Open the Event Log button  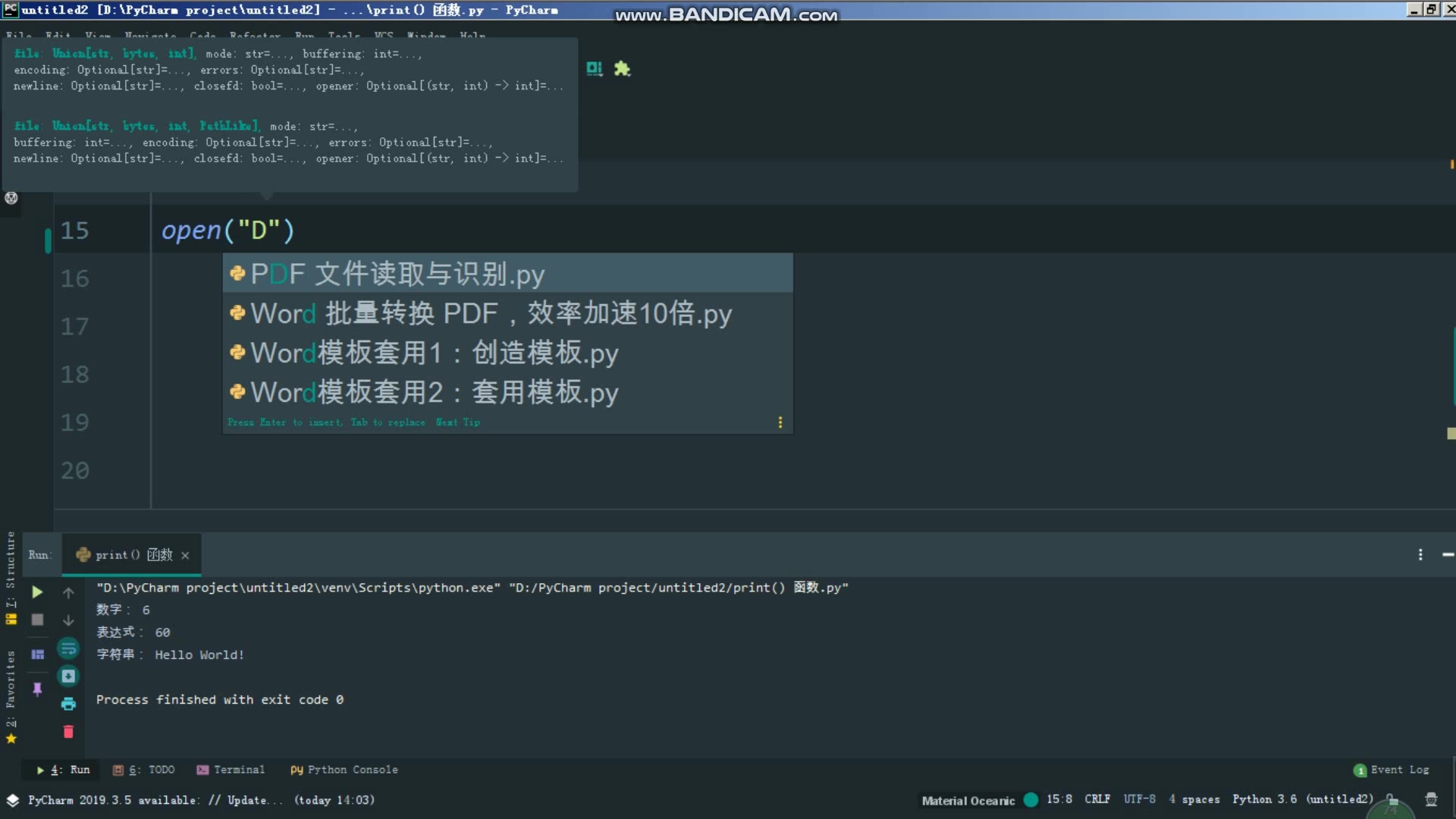tap(1392, 770)
